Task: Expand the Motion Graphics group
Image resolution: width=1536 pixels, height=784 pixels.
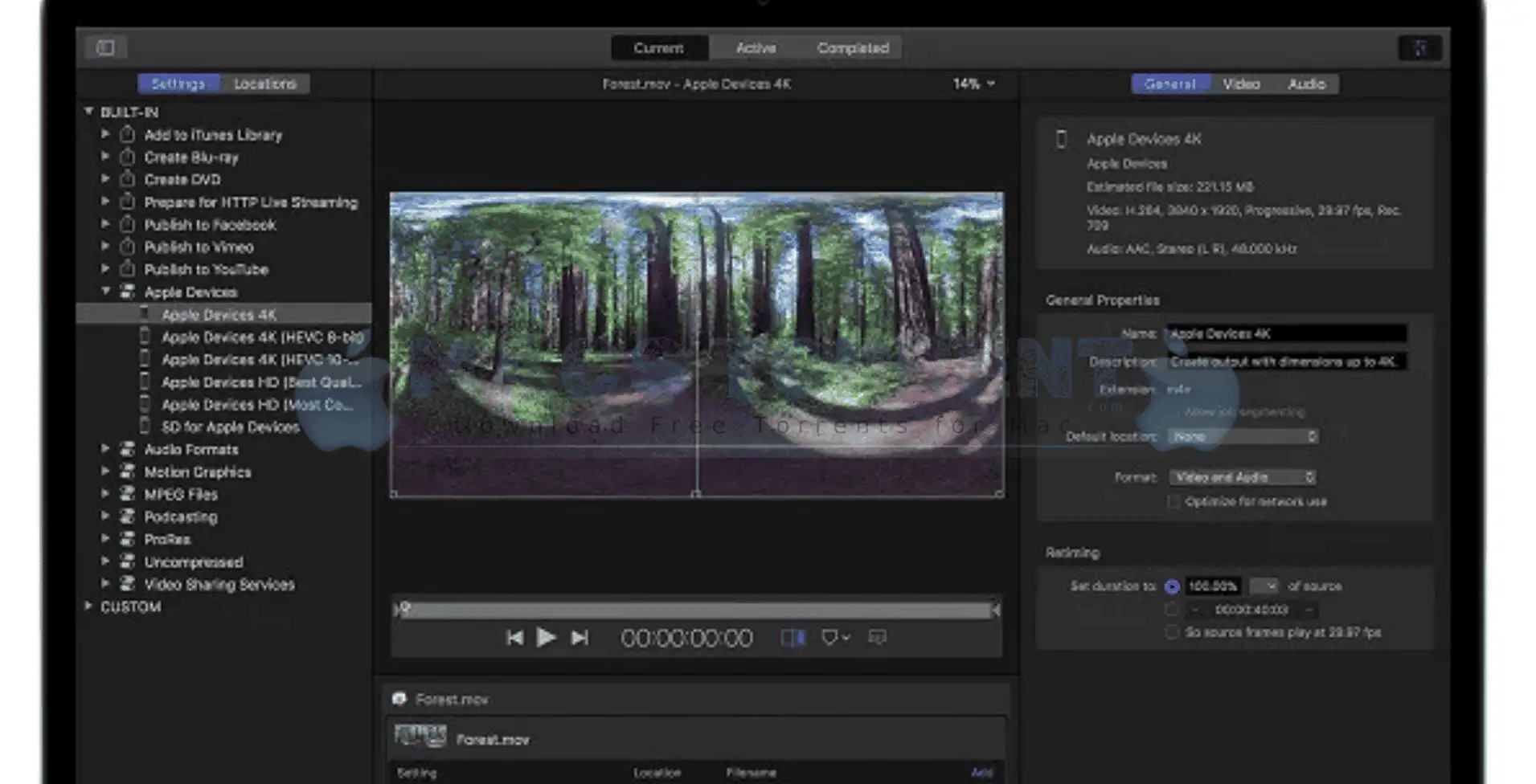Action: [105, 472]
